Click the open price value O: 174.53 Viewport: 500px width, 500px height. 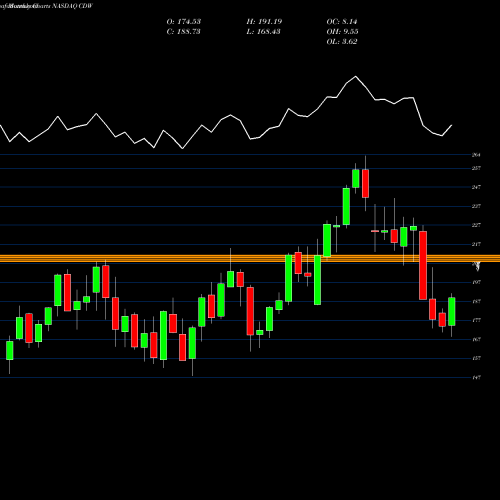pos(184,22)
